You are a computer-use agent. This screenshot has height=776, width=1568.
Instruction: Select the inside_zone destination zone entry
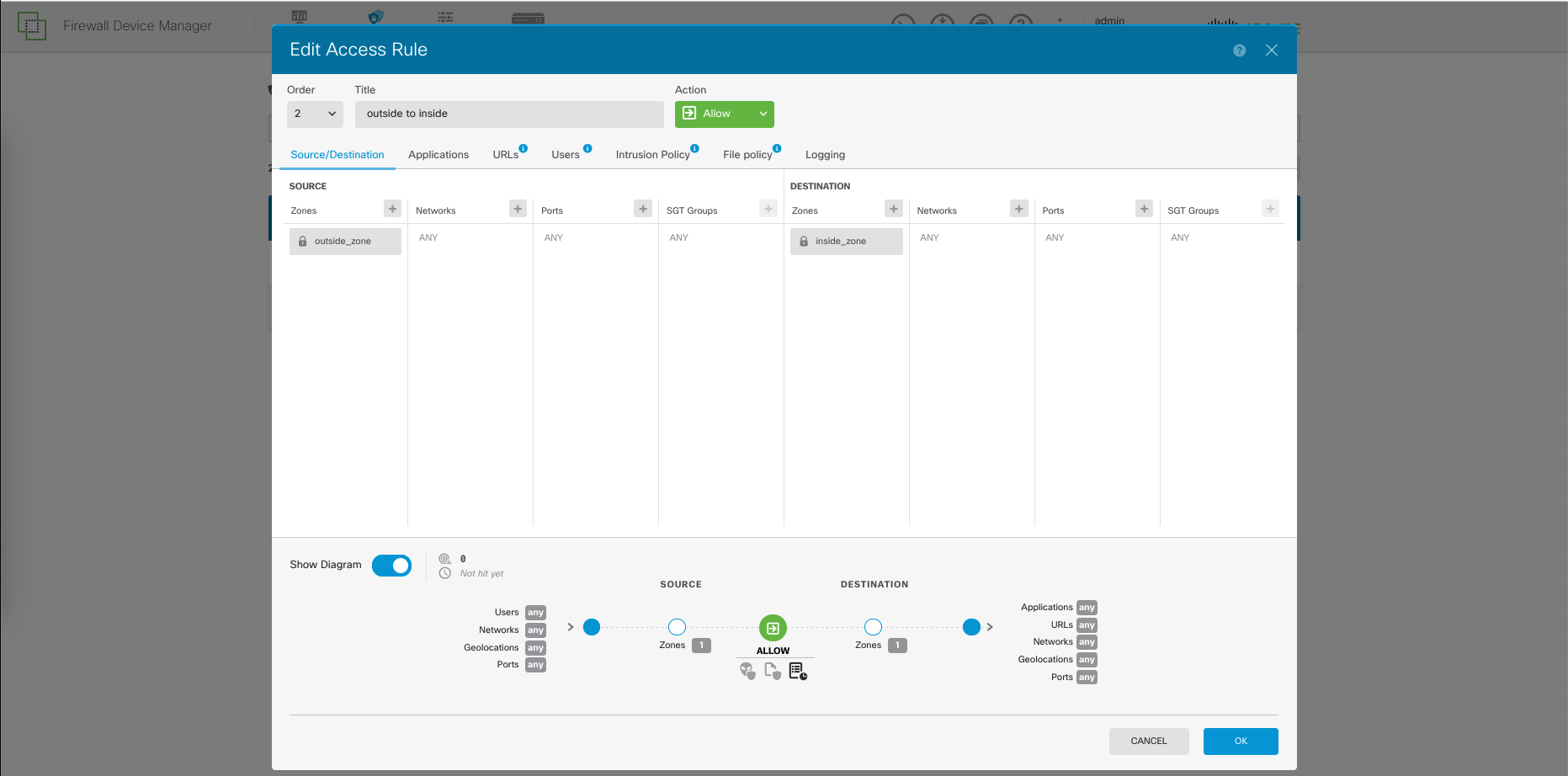coord(846,242)
